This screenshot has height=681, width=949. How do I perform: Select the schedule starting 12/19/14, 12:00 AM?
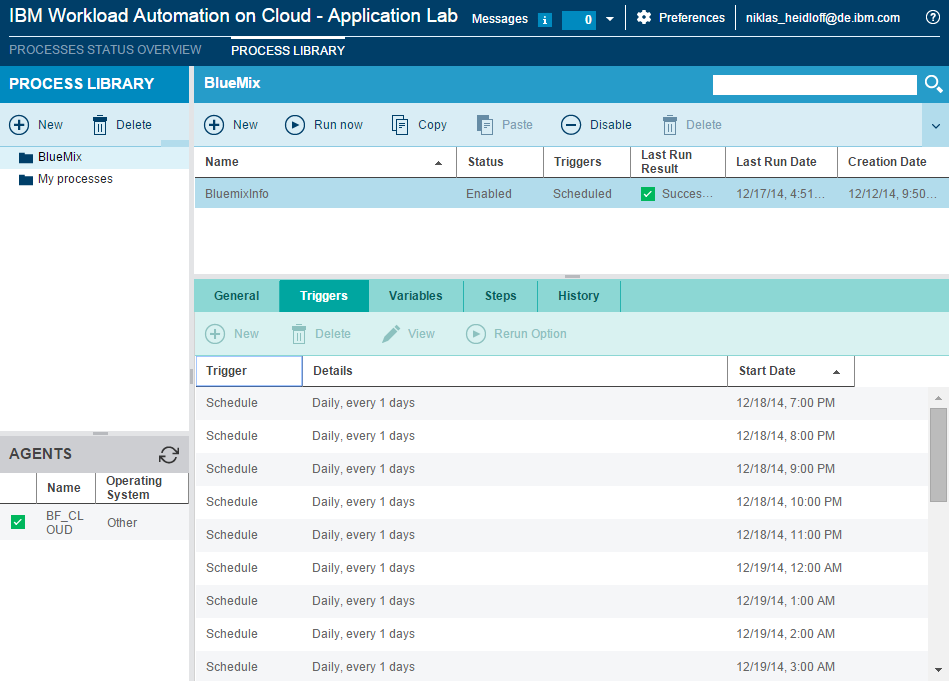[562, 568]
